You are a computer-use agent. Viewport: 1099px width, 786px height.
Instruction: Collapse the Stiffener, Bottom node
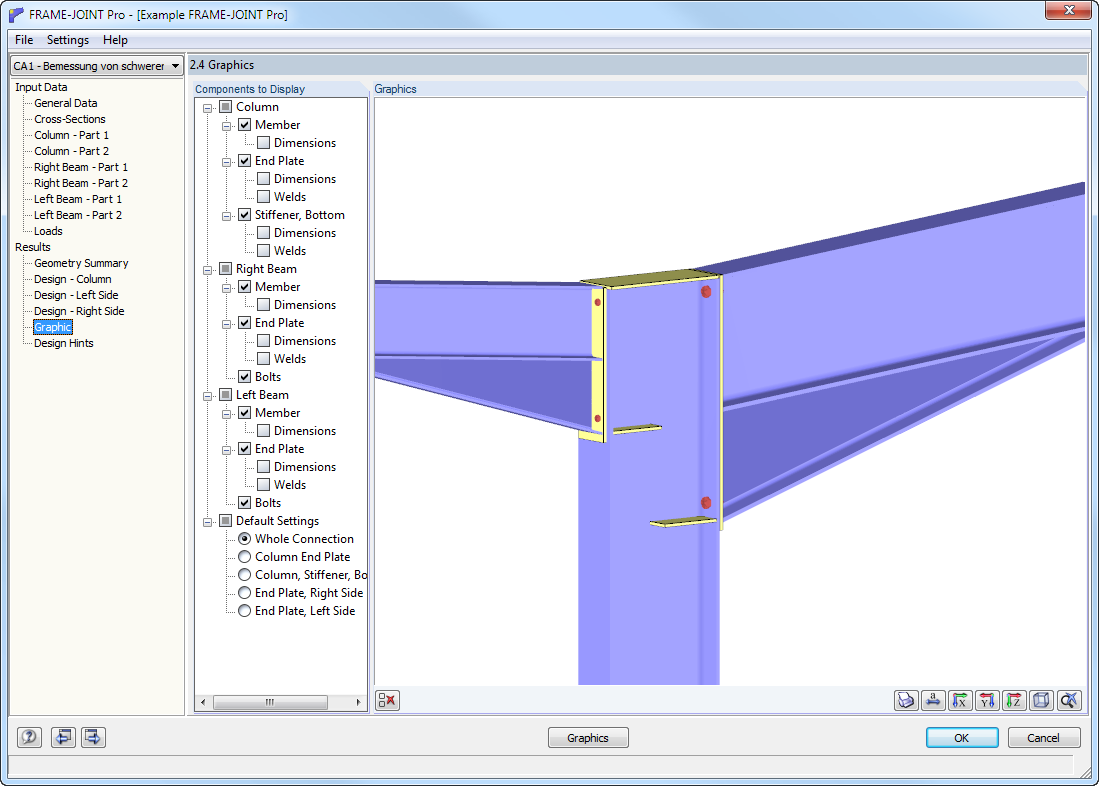226,216
